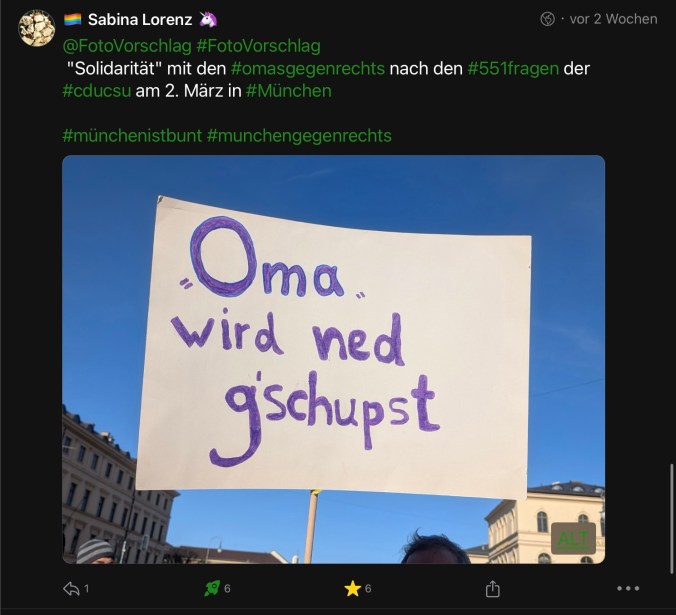
Task: Open the protest sign photo
Action: click(333, 359)
